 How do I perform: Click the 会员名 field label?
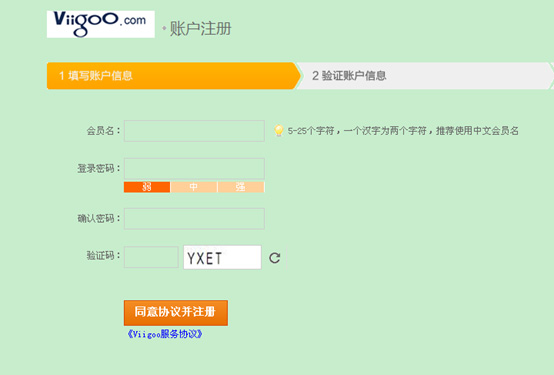[x=104, y=131]
